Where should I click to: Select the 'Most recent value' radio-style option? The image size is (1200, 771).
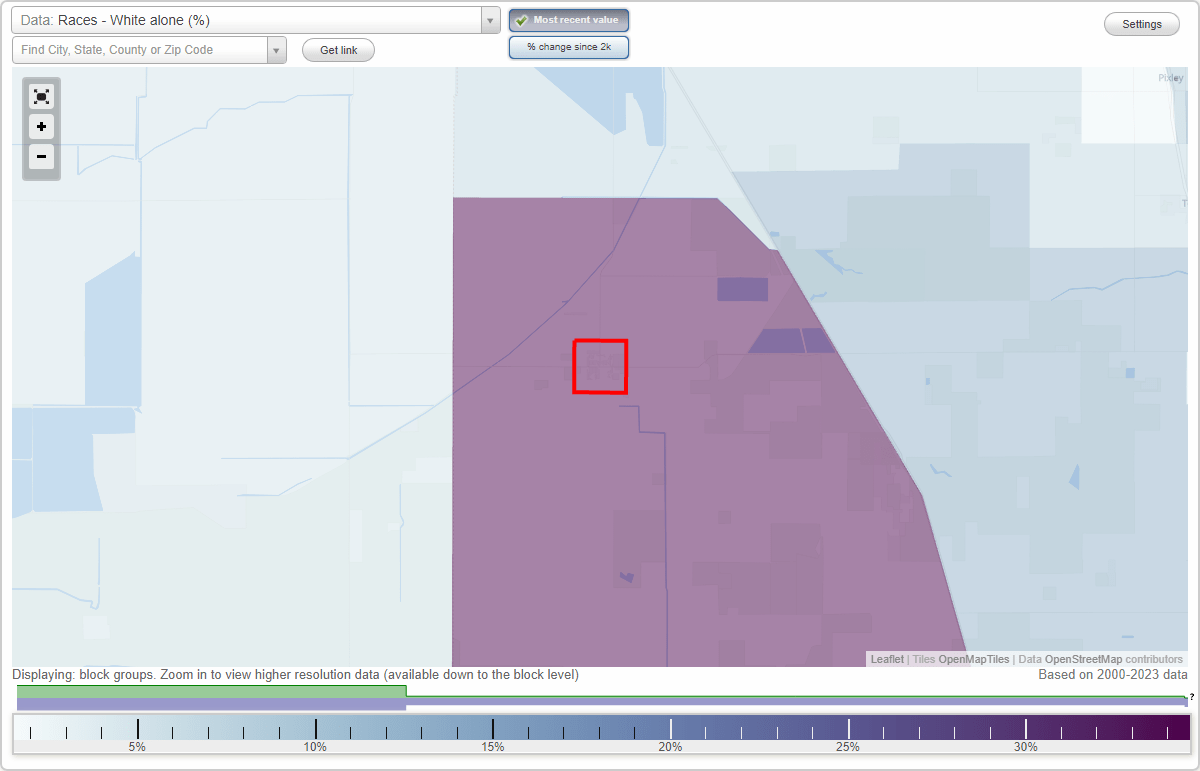tap(568, 19)
